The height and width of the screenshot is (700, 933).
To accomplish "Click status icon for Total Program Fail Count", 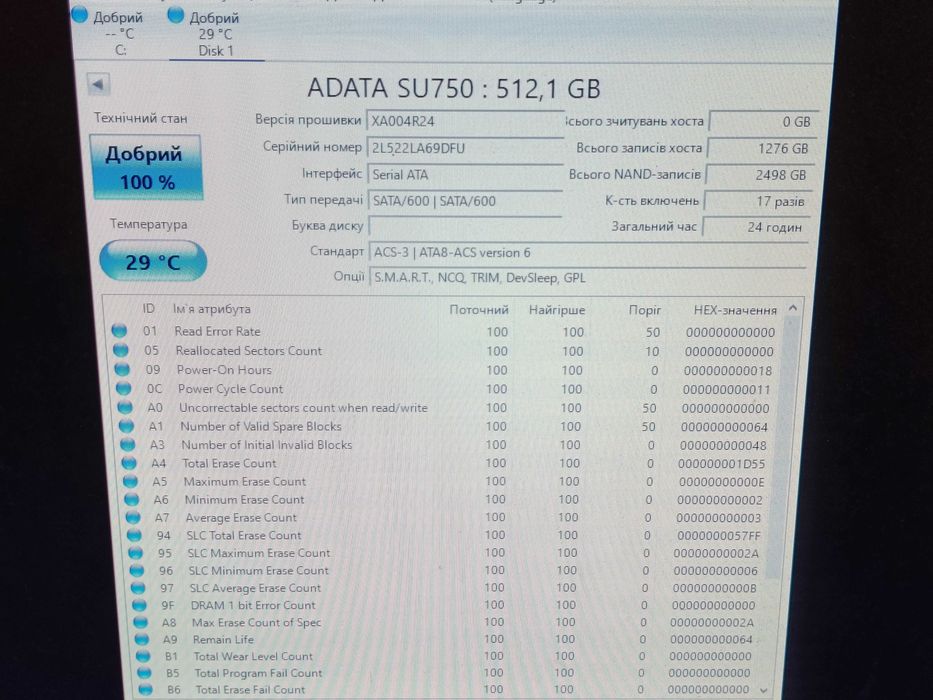I will click(144, 673).
